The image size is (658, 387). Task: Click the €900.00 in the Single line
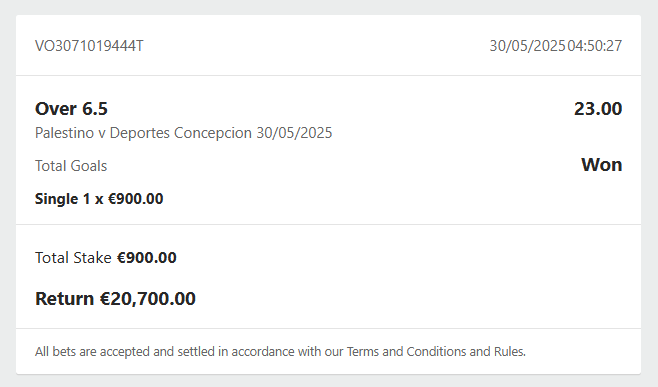(x=136, y=199)
